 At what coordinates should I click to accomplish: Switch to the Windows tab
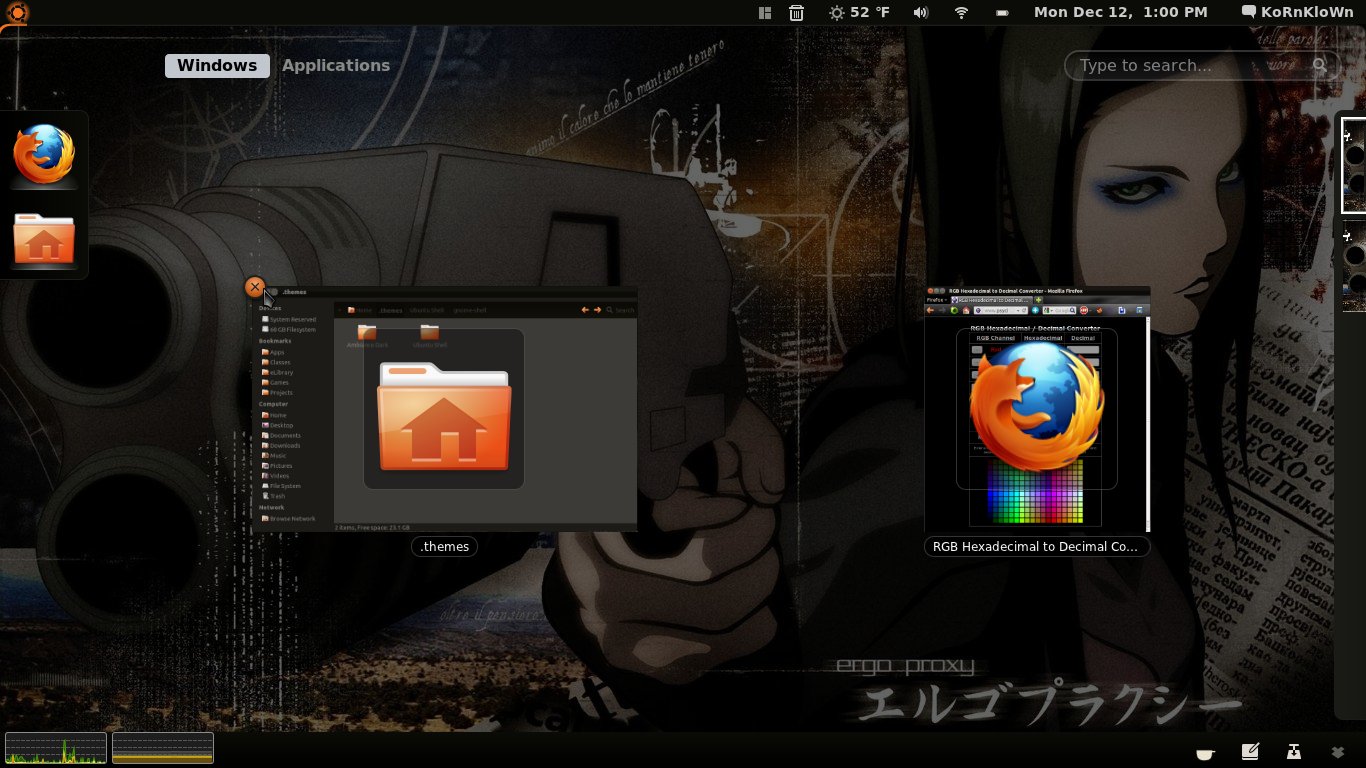coord(217,65)
